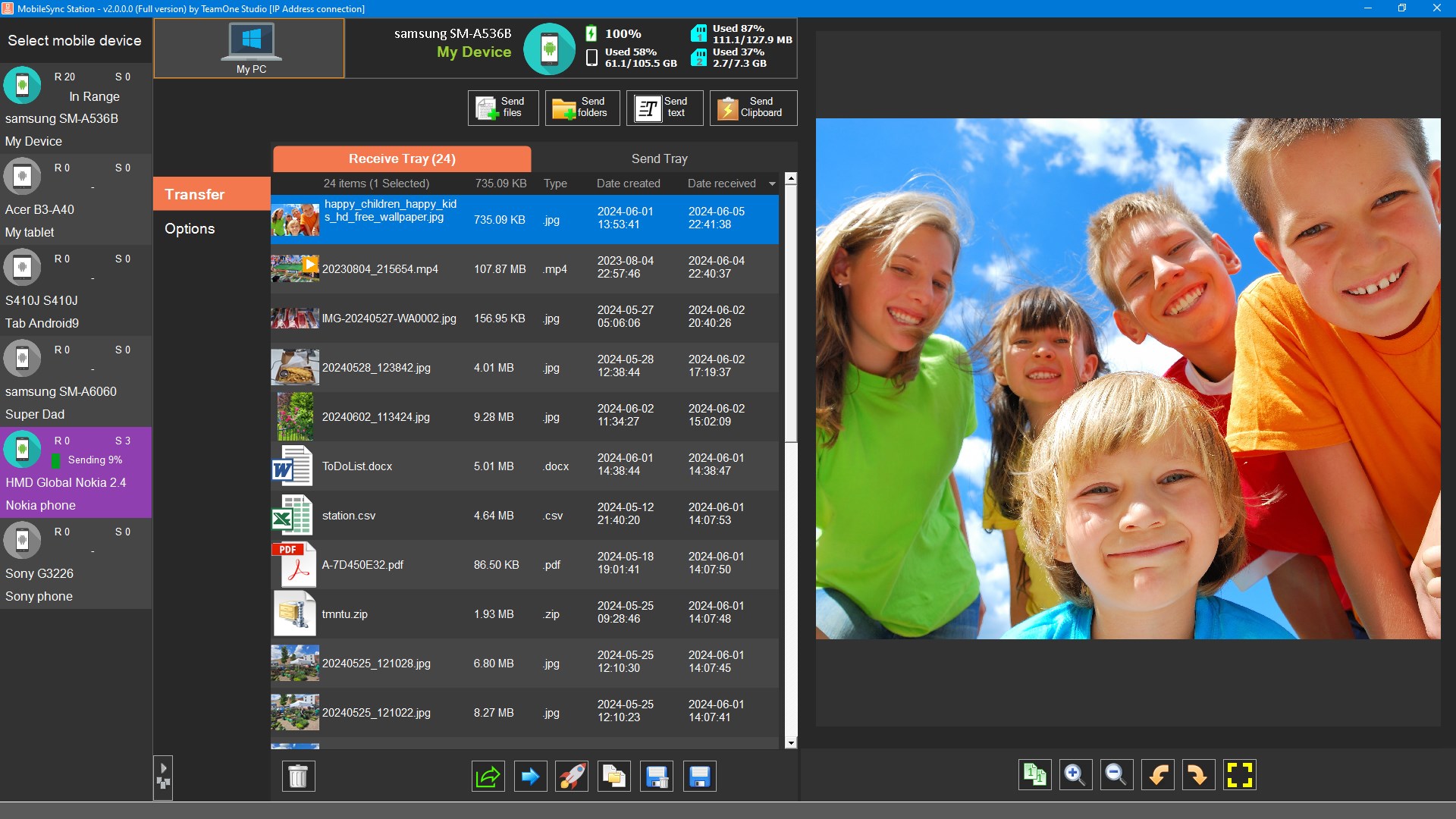Viewport: 1456px width, 819px height.
Task: Click the yellow fullscreen preview icon
Action: pos(1239,774)
